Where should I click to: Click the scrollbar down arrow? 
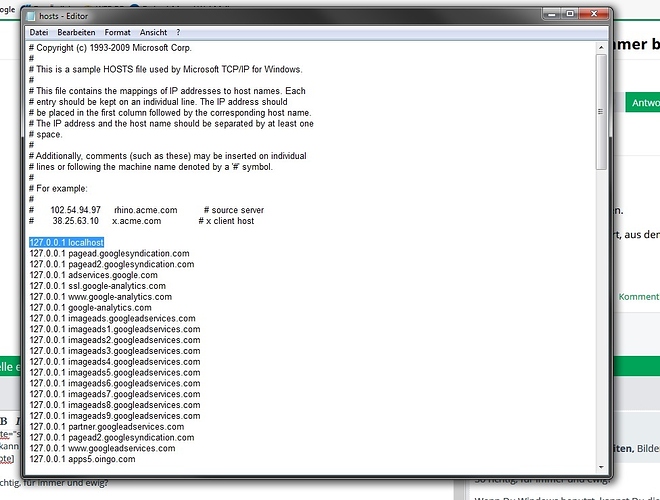601,467
